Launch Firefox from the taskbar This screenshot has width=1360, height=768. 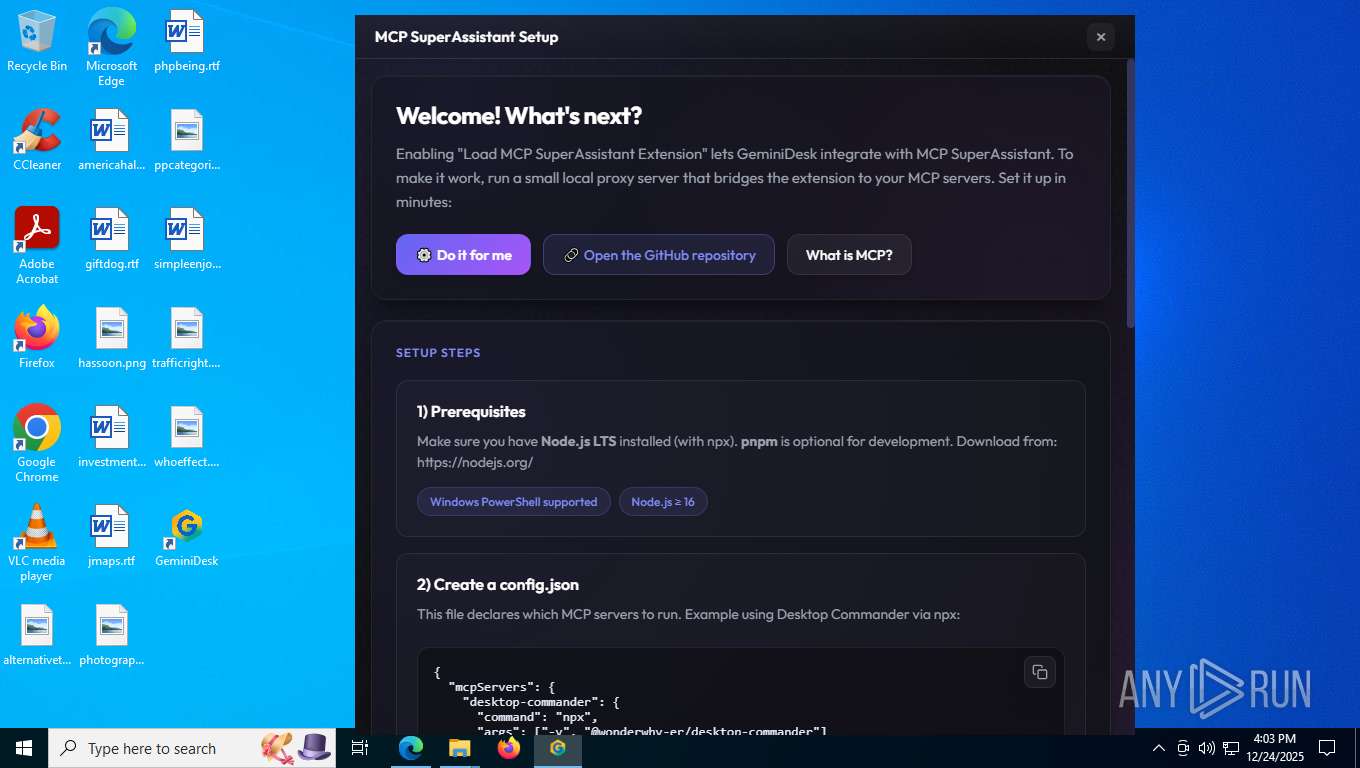point(509,748)
